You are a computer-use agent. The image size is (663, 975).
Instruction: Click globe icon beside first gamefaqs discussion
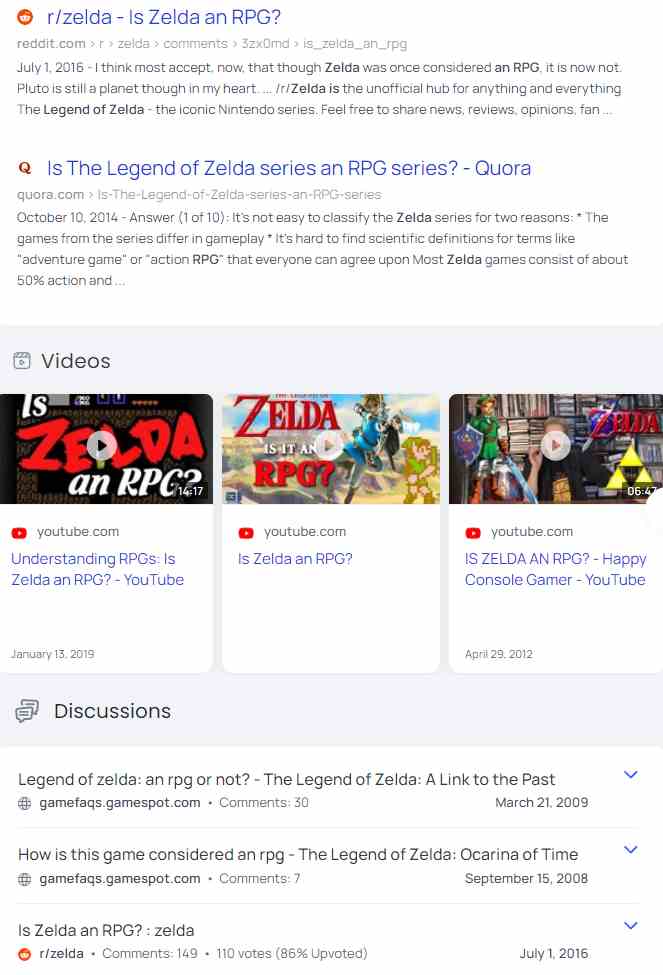24,803
